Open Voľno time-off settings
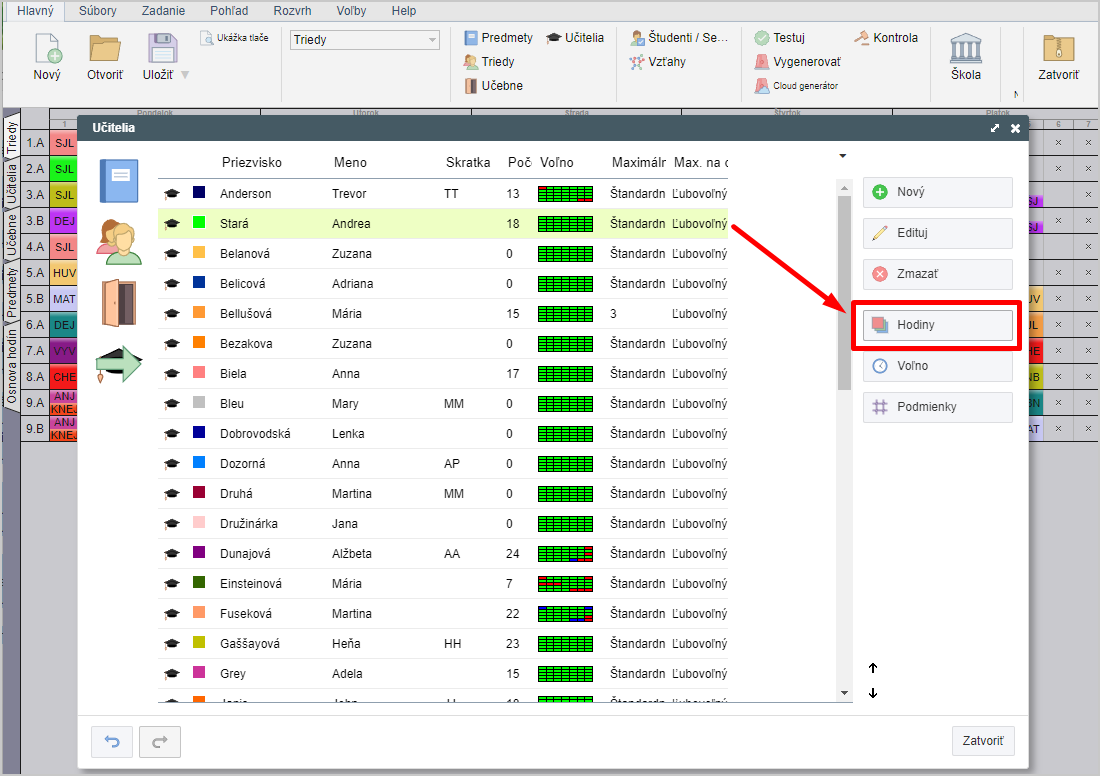This screenshot has width=1100, height=776. [937, 366]
